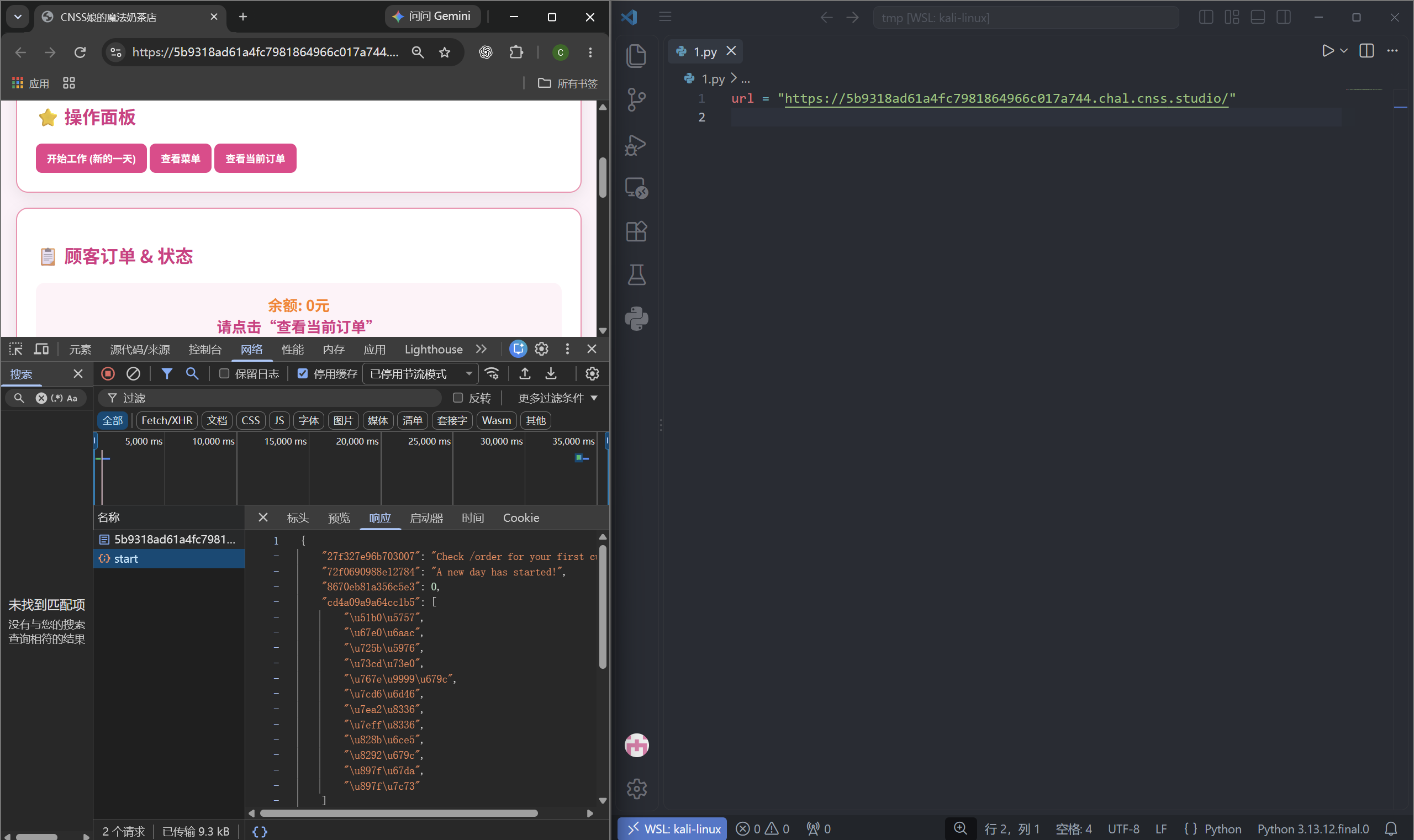Click response horizontal scrollbar thumb
1414x840 pixels.
tap(398, 813)
